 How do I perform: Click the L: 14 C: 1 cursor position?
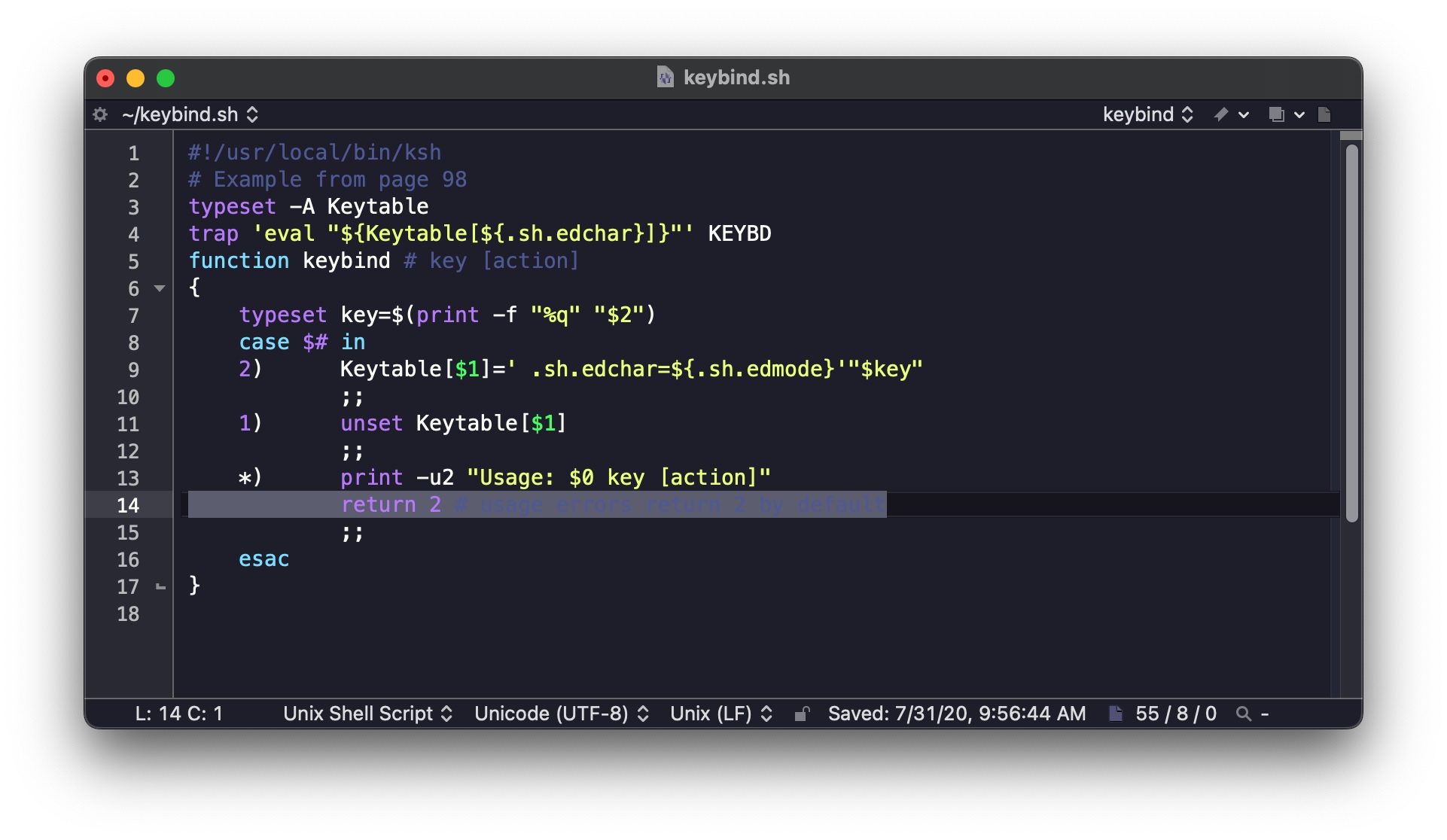178,714
